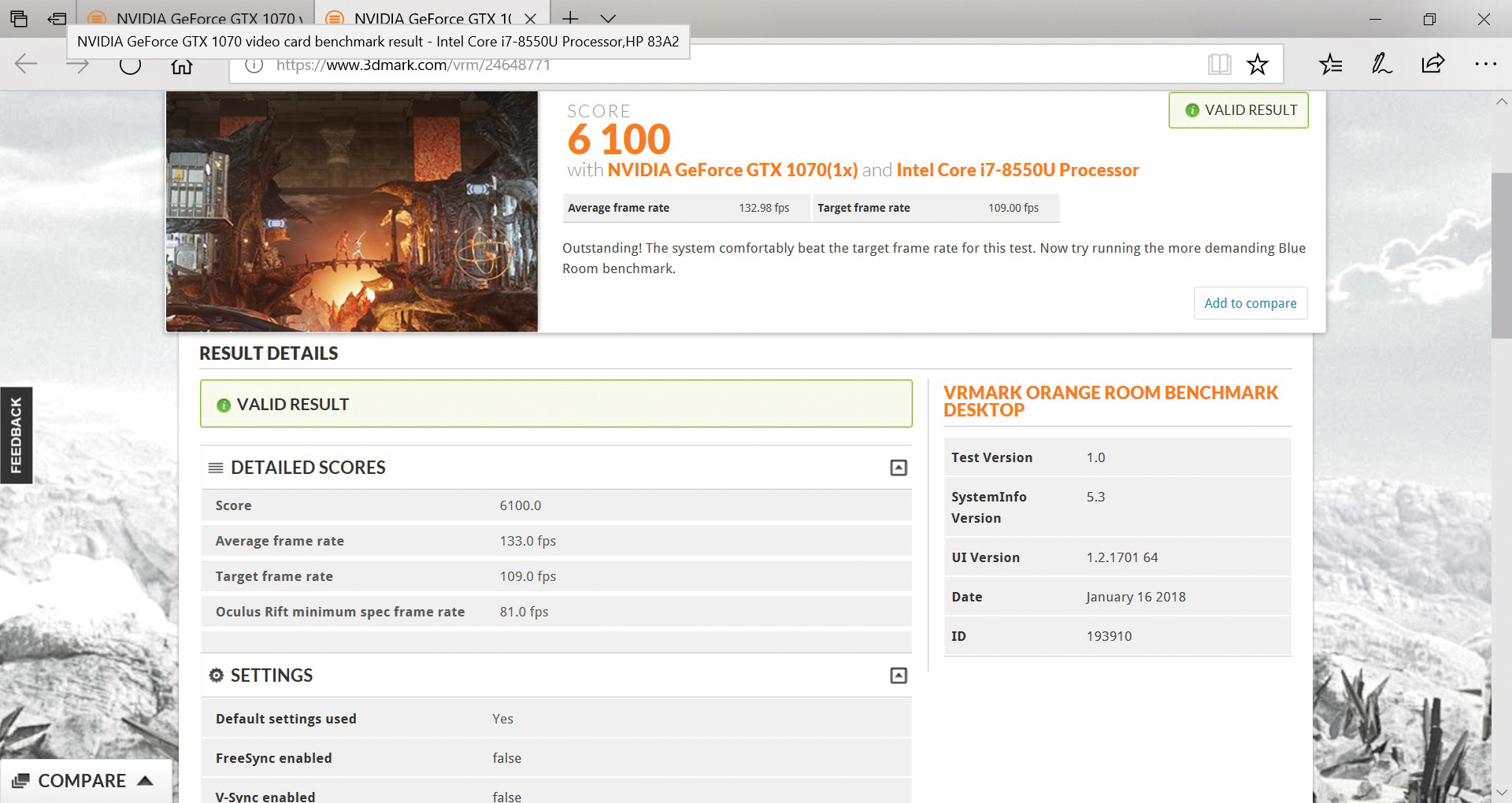Screen dimensions: 1512x803
Task: Select the score value 6100.0
Action: click(521, 505)
